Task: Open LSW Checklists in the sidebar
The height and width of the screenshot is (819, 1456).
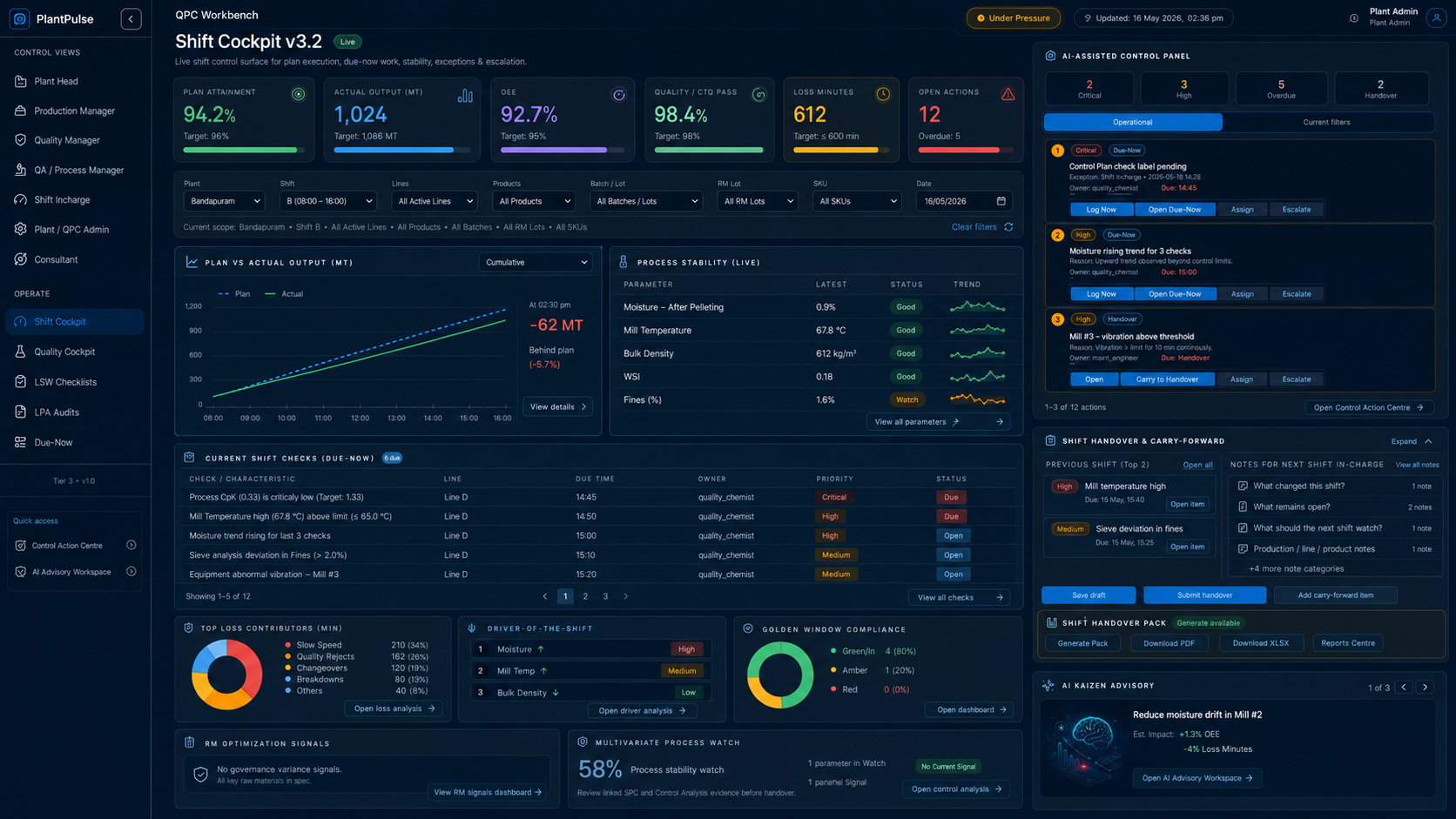Action: click(75, 382)
